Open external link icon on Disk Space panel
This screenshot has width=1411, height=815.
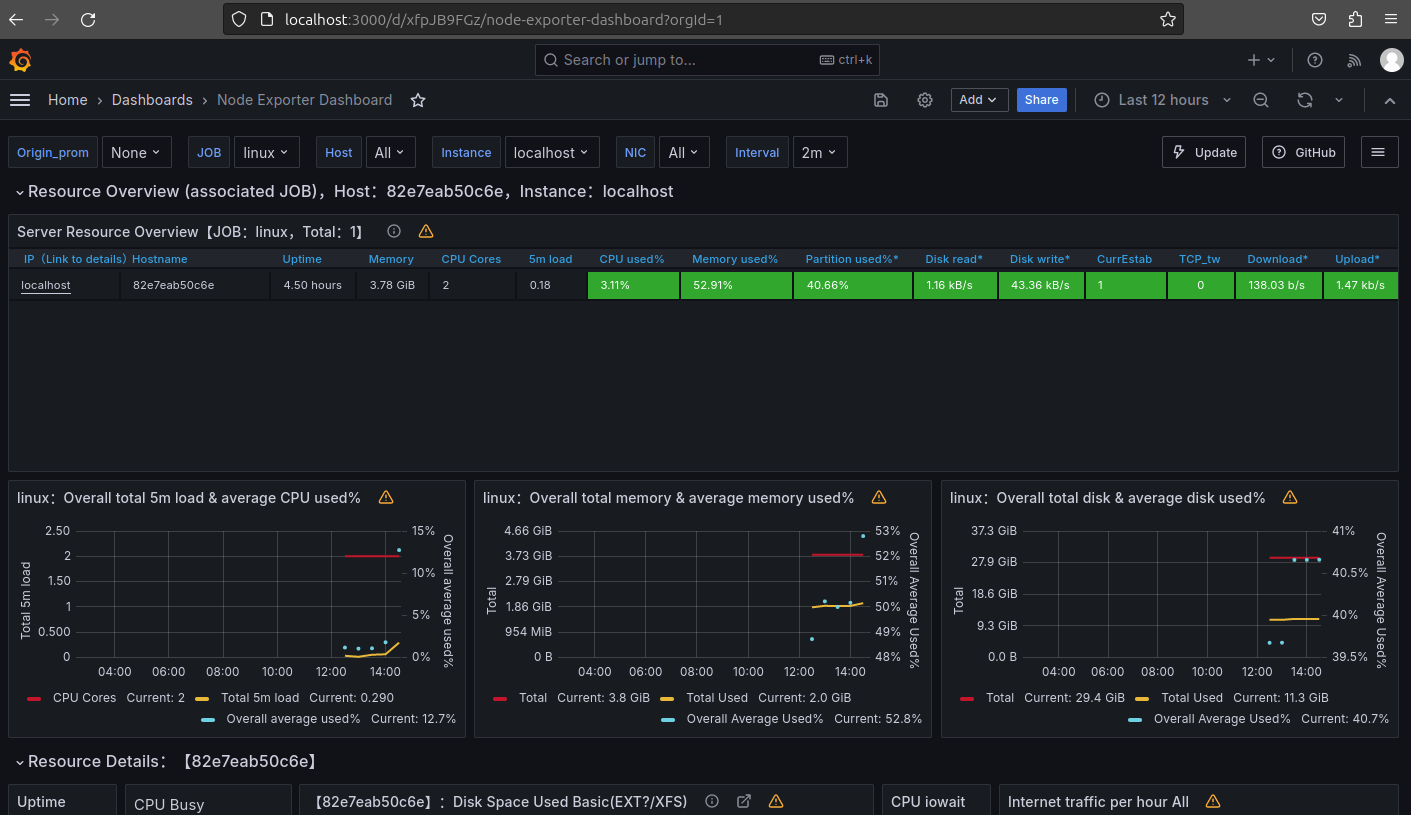tap(744, 801)
